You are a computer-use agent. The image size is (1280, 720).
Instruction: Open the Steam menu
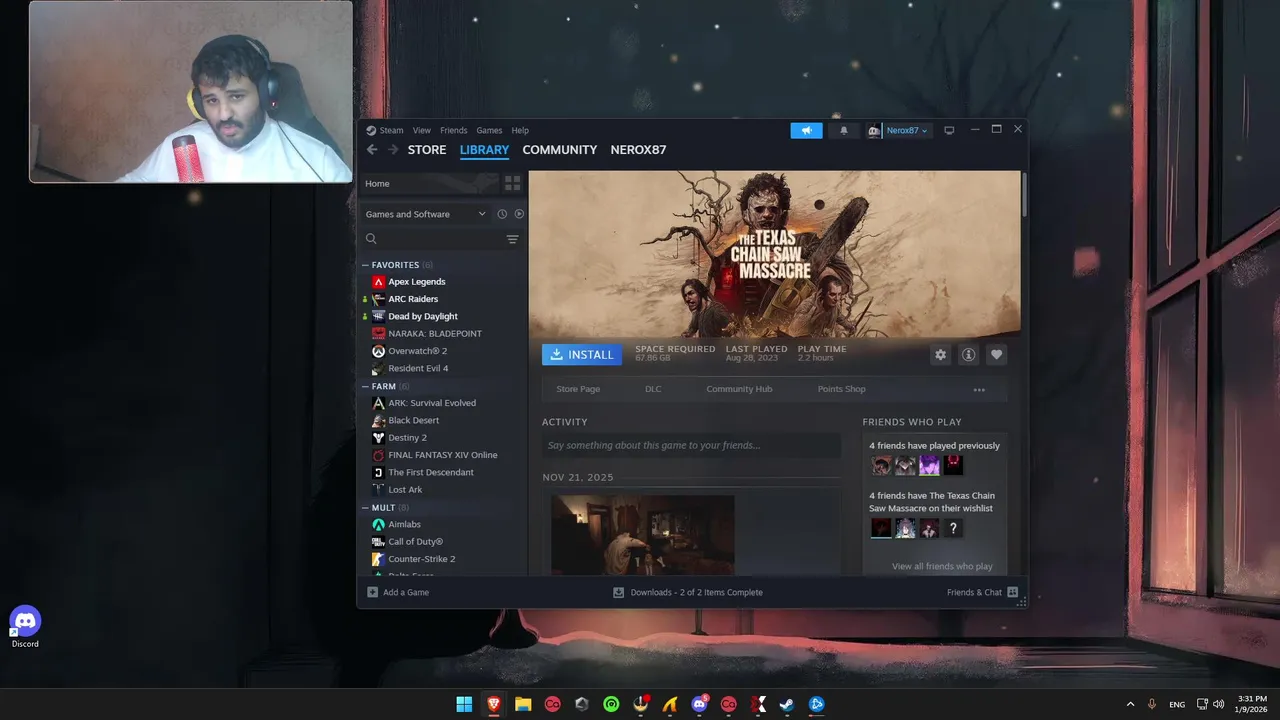(391, 130)
